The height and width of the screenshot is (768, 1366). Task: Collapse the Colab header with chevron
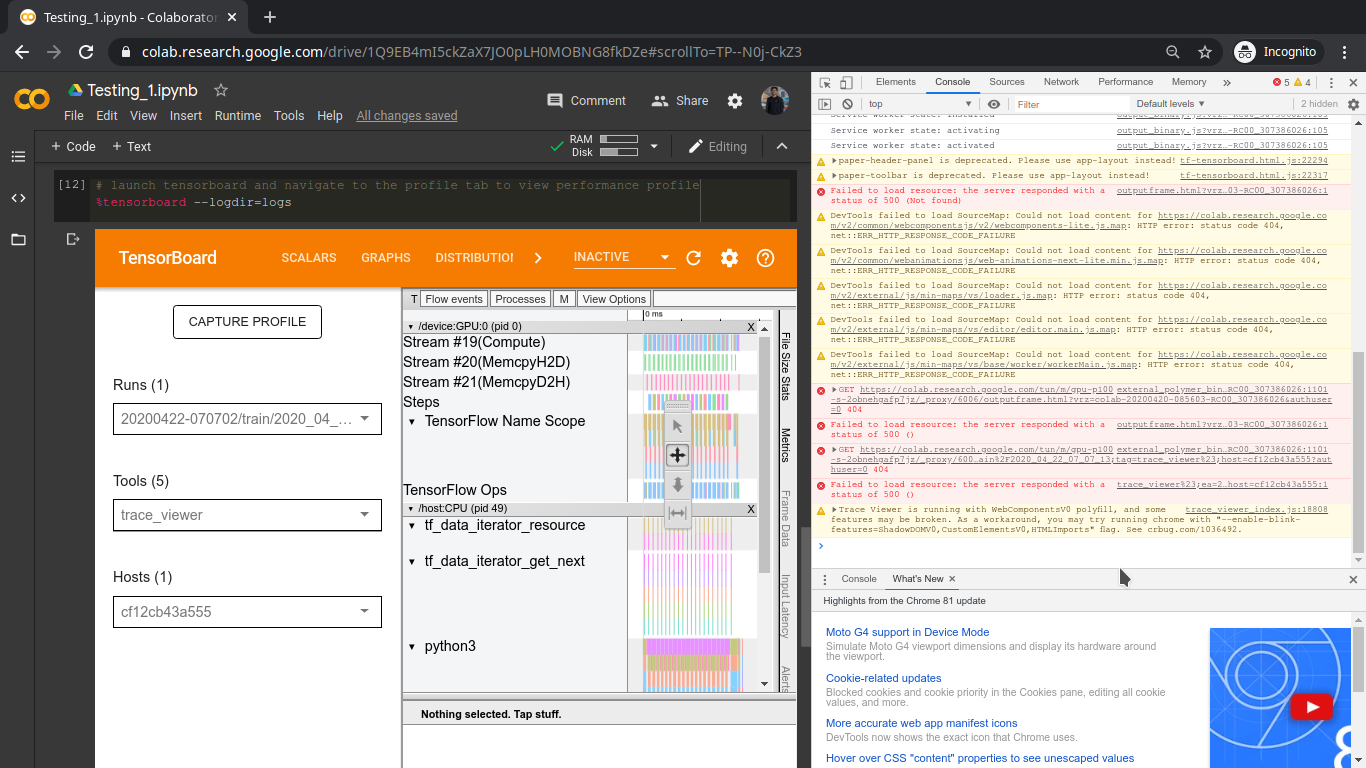click(781, 146)
